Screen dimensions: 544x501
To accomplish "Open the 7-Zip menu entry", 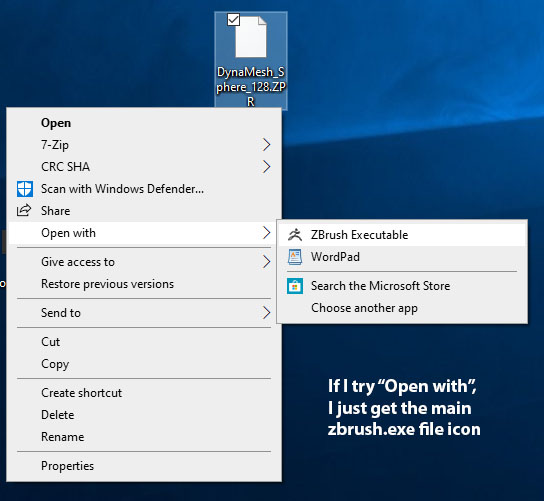I will 144,145.
